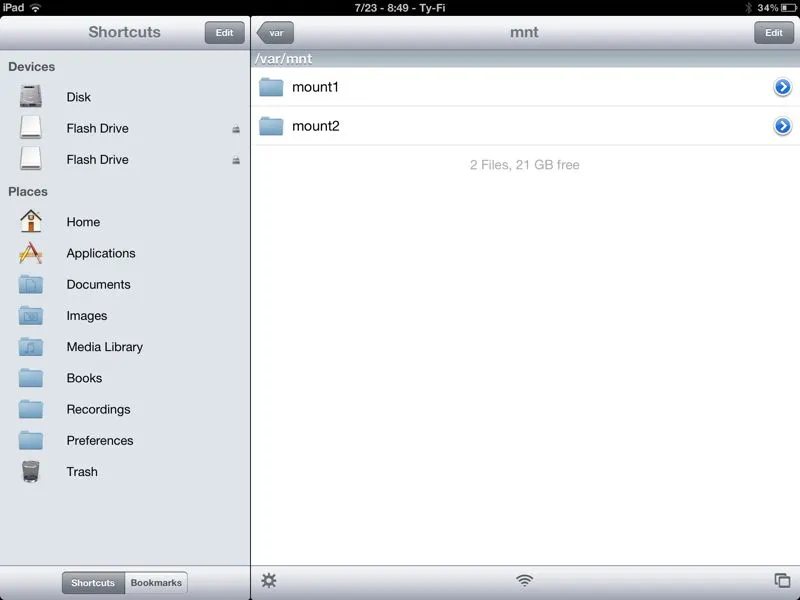Image resolution: width=800 pixels, height=600 pixels.
Task: Select Disk under Devices
Action: (x=78, y=97)
